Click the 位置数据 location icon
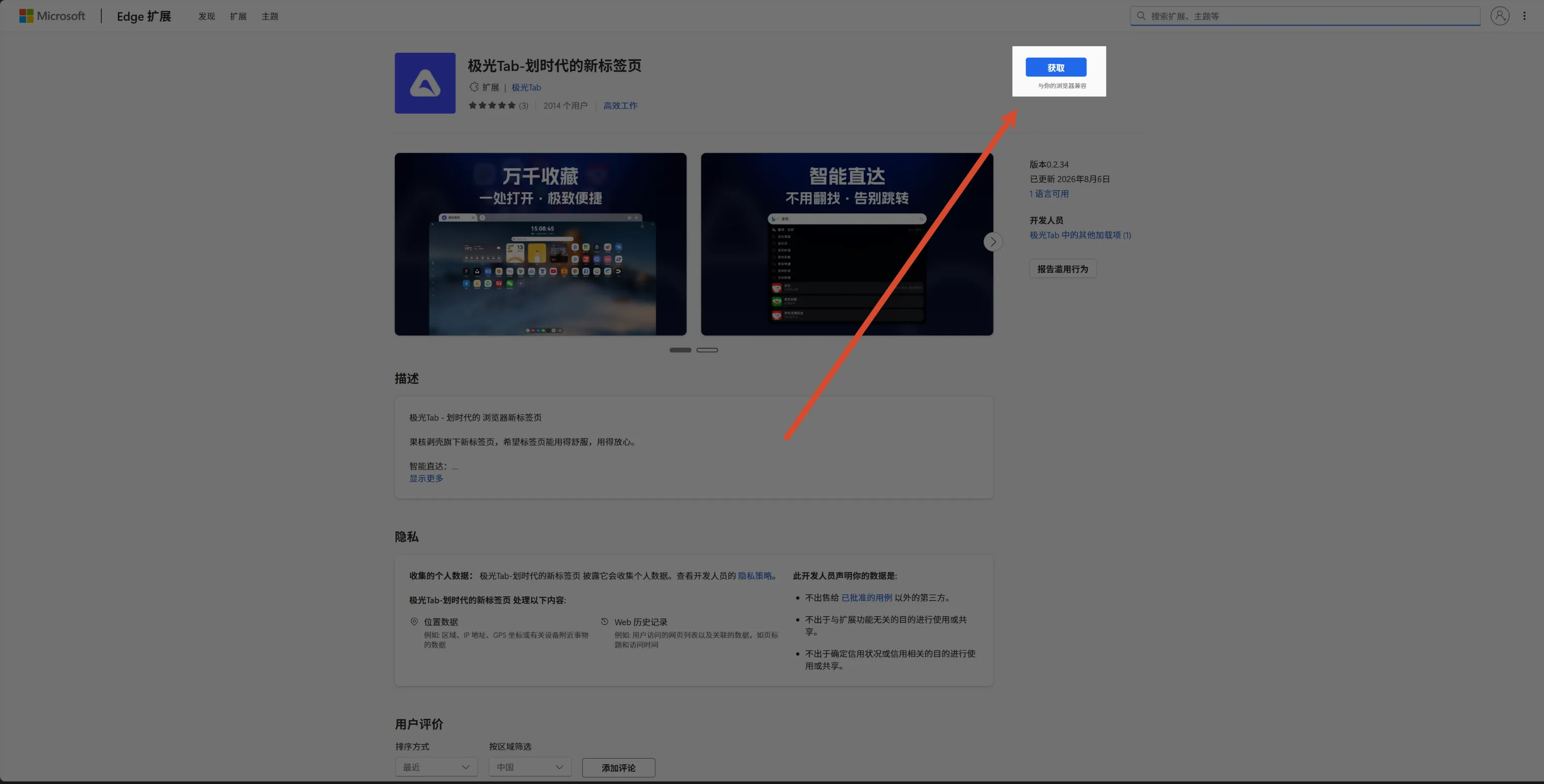 tap(414, 622)
